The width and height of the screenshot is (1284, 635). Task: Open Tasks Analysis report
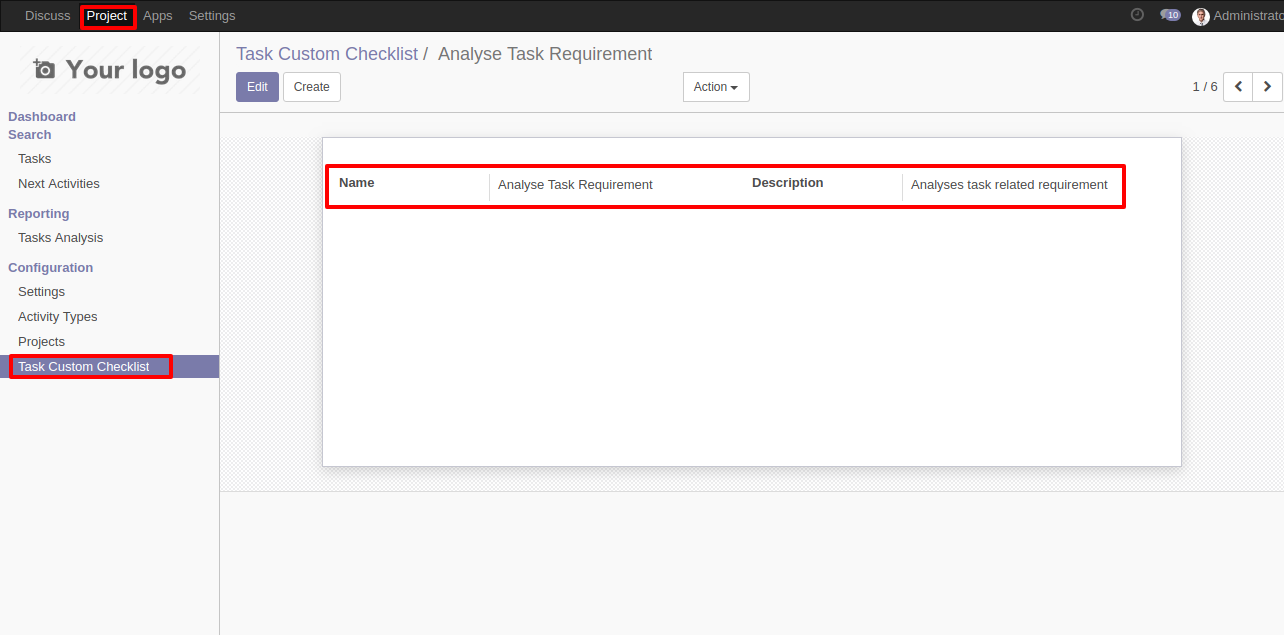pos(60,238)
